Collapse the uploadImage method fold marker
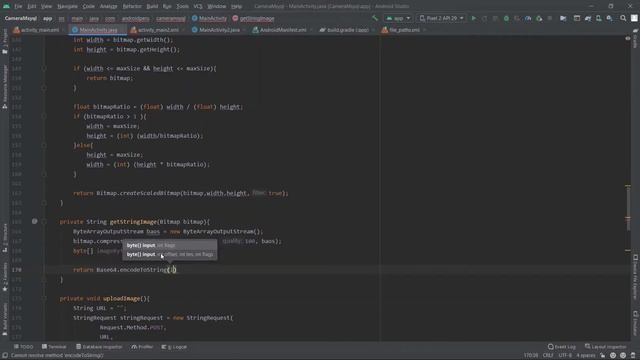The image size is (640, 360). (44, 298)
